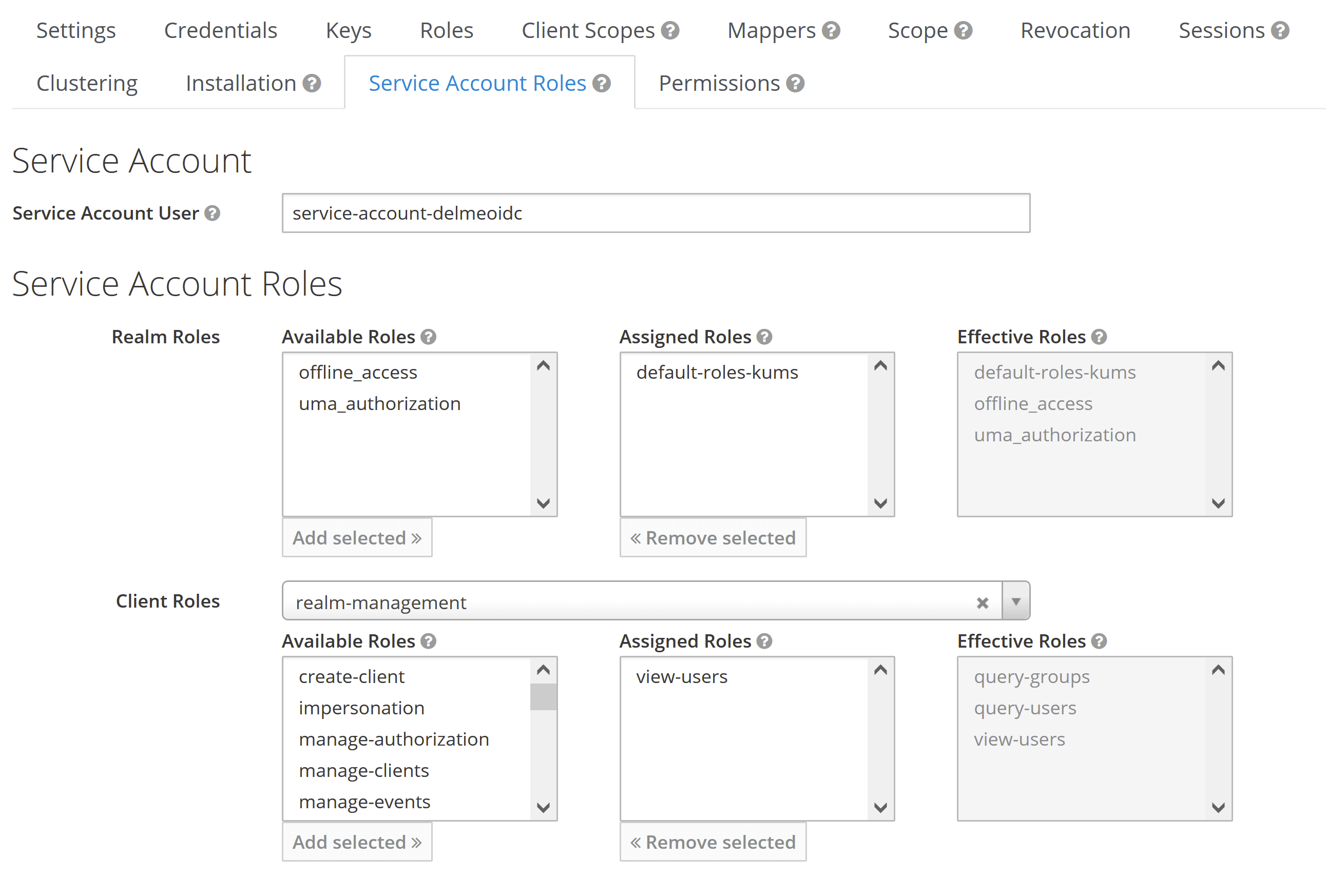
Task: Open help for the Permissions tab
Action: point(795,83)
